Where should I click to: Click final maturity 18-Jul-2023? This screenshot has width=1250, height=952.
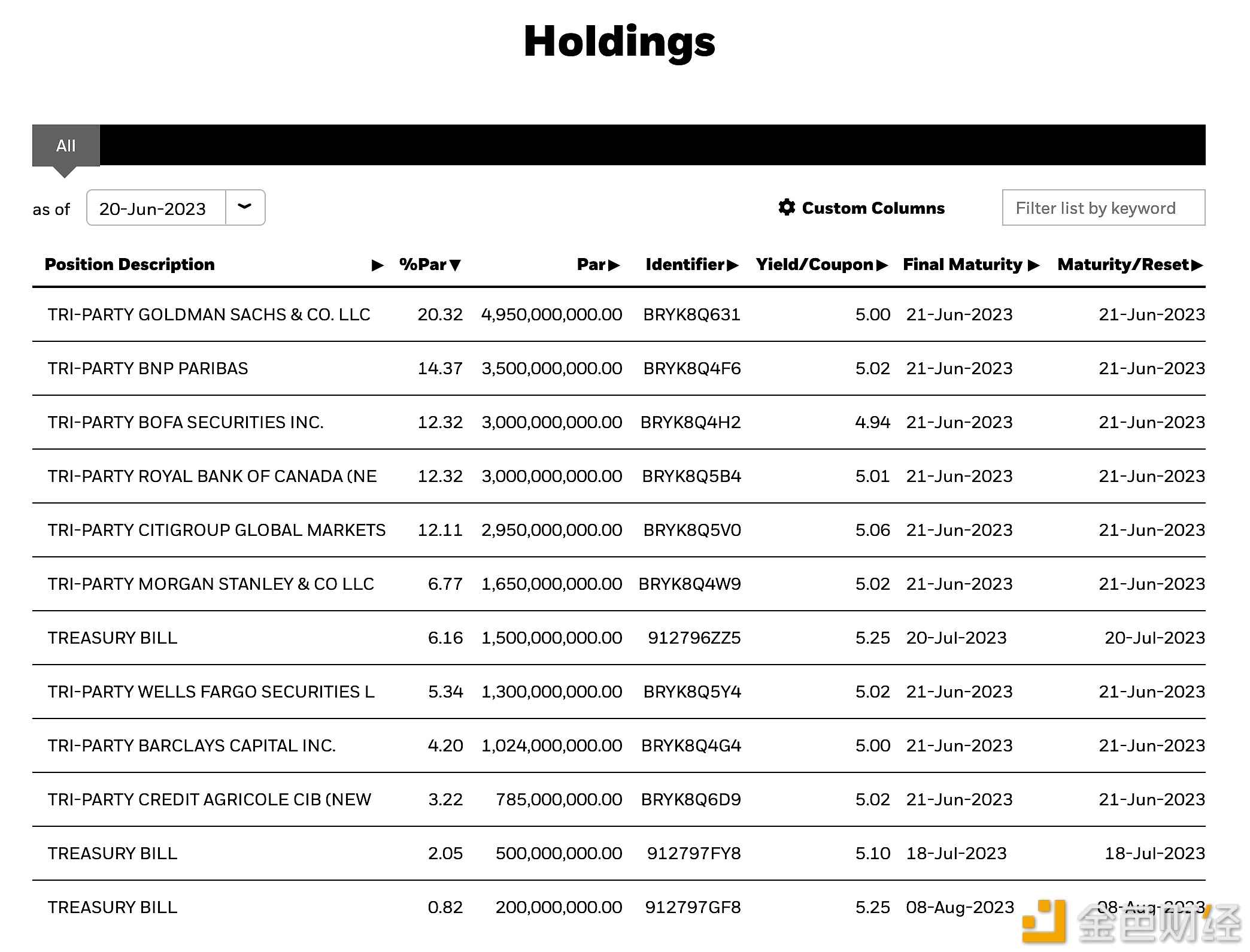957,853
